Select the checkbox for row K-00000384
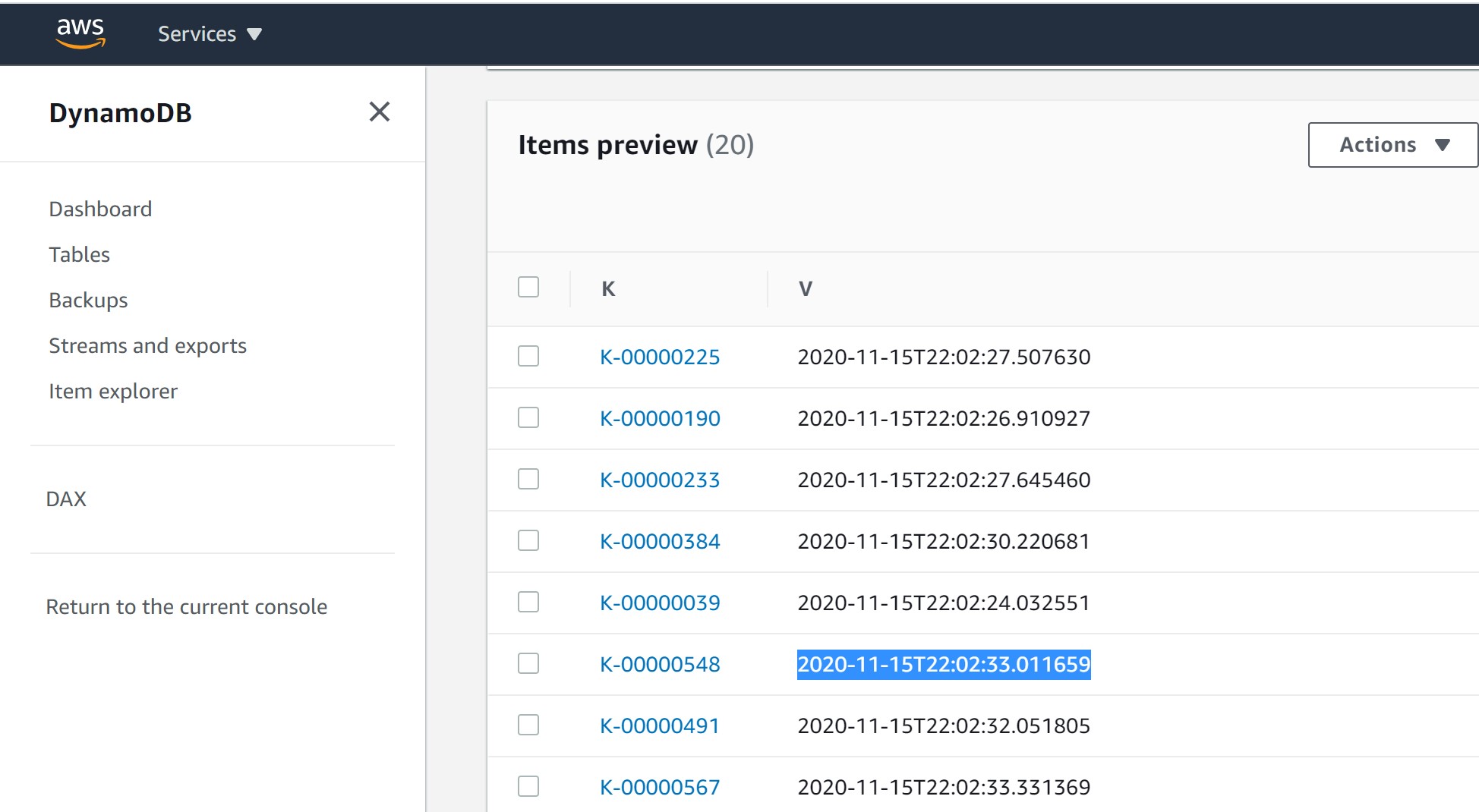 tap(528, 541)
